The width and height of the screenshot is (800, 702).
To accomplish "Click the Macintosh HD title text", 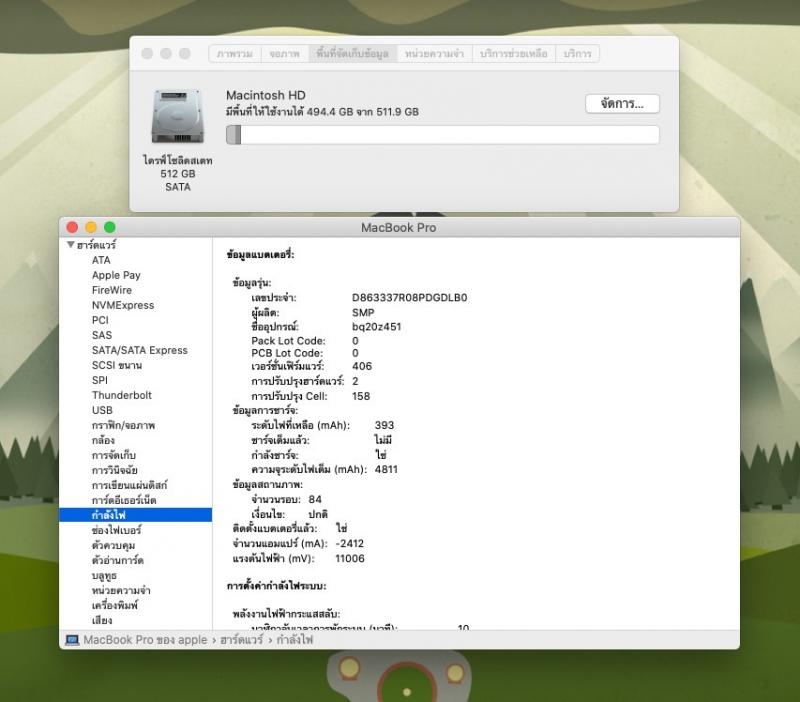I will coord(266,95).
